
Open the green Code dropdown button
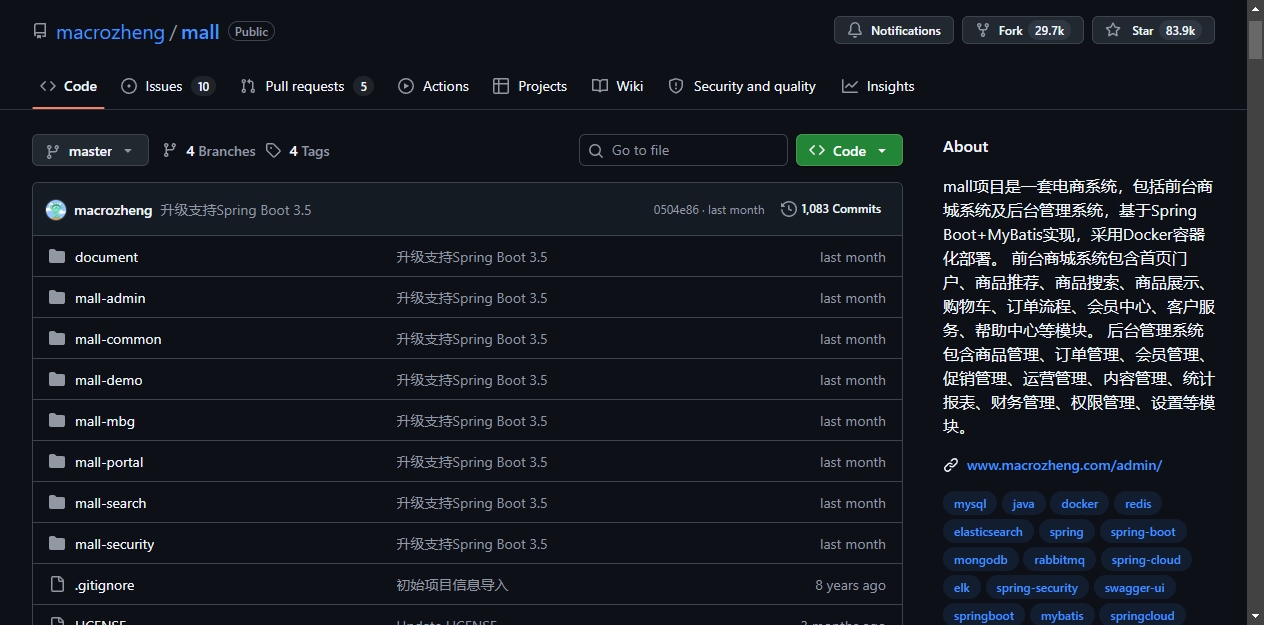point(849,150)
